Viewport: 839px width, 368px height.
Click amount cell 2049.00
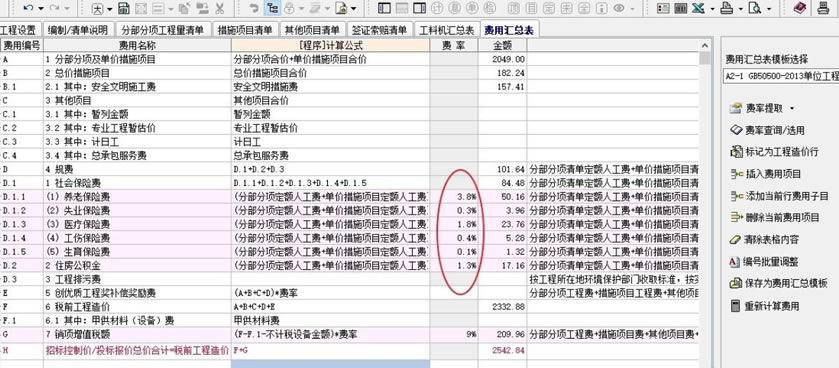[x=502, y=59]
